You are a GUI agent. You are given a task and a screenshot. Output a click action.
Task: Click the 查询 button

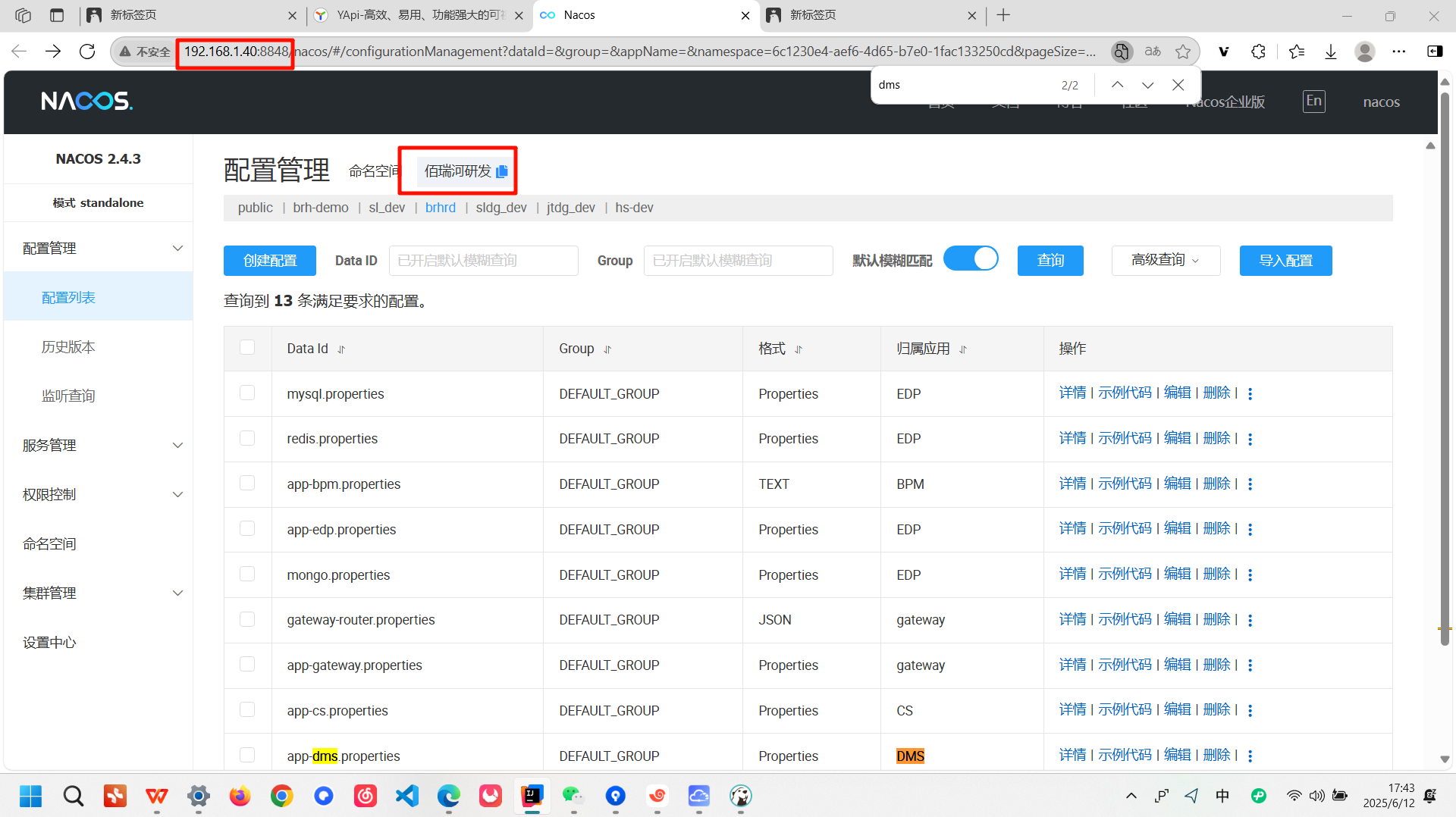(x=1050, y=261)
